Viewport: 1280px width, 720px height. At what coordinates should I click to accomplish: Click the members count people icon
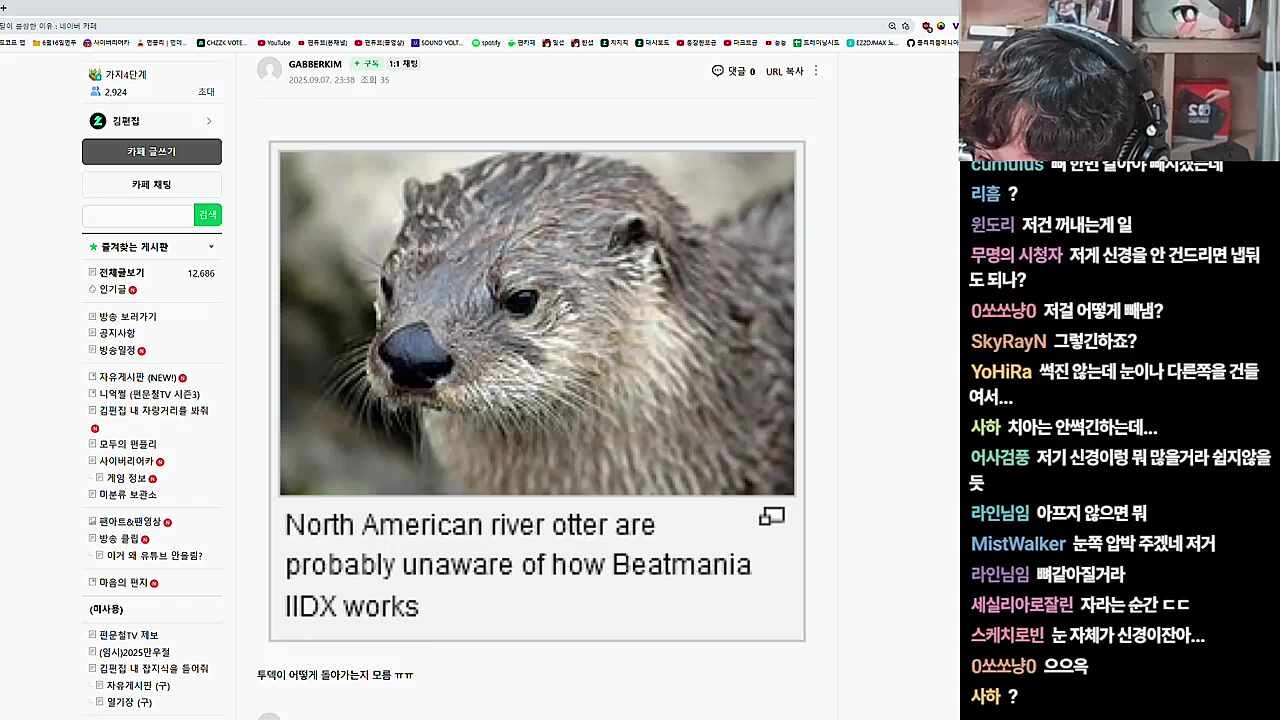coord(95,92)
